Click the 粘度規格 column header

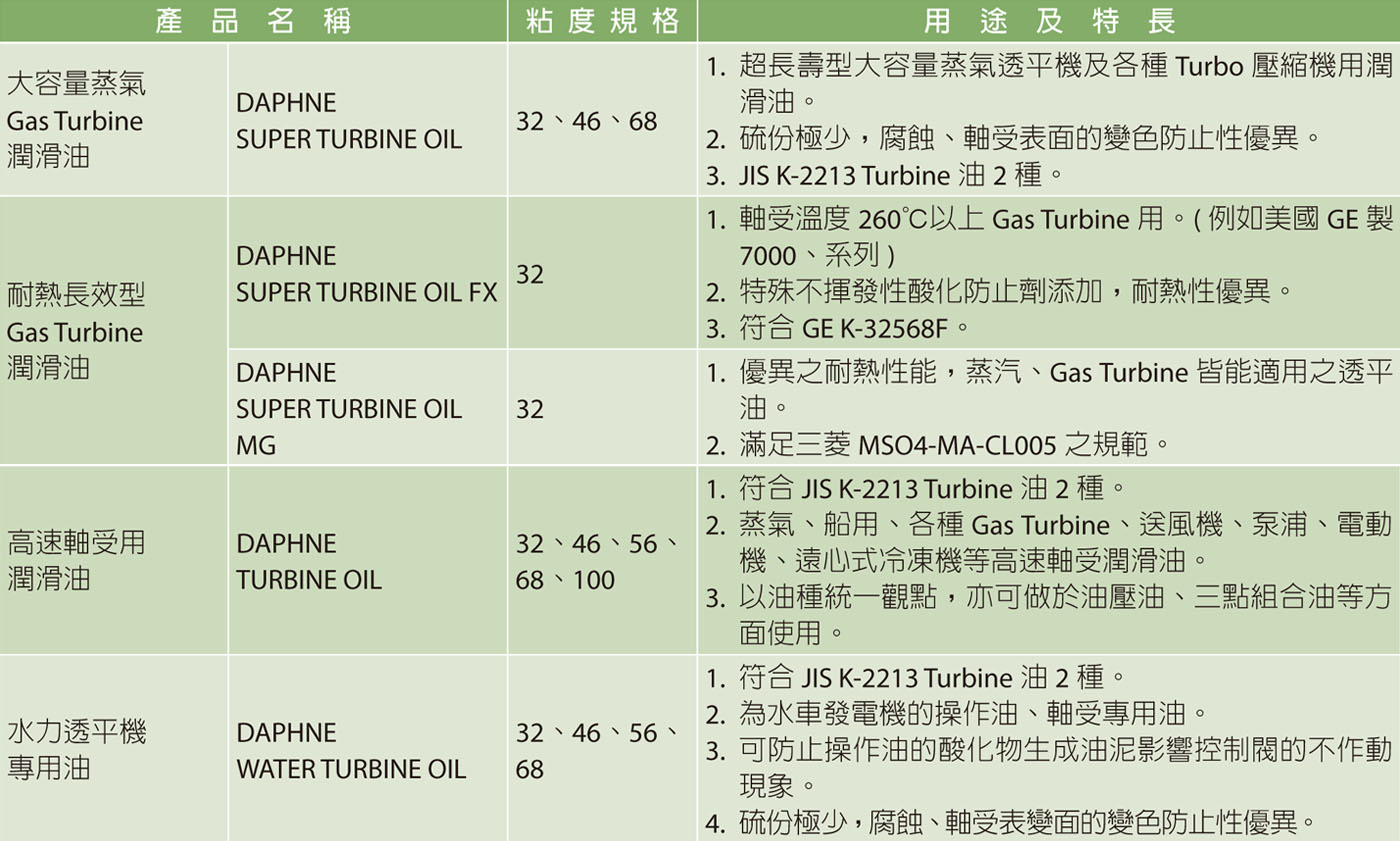(x=602, y=21)
